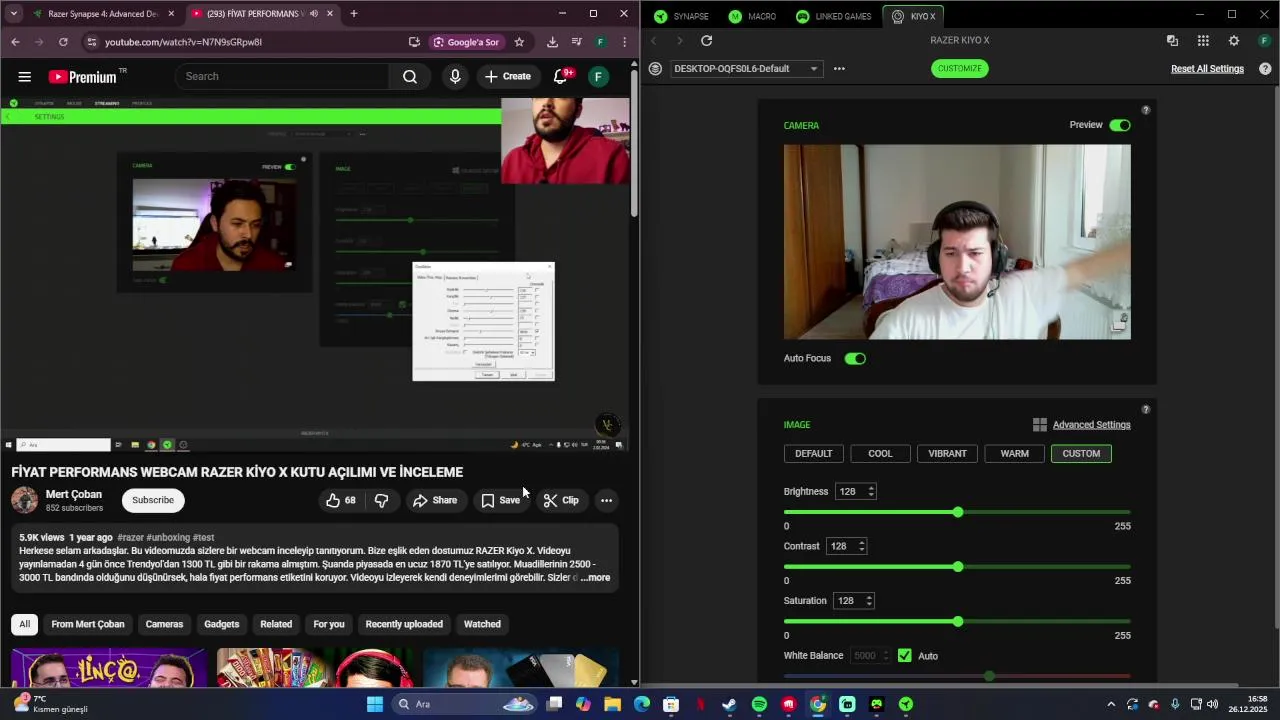Open Image panel help question mark

[x=1146, y=409]
